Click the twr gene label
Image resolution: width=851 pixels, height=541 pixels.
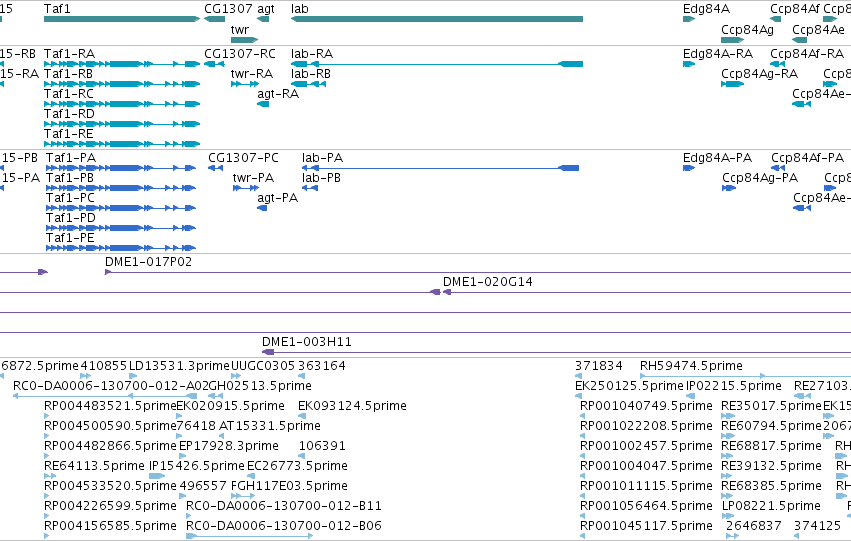click(239, 29)
